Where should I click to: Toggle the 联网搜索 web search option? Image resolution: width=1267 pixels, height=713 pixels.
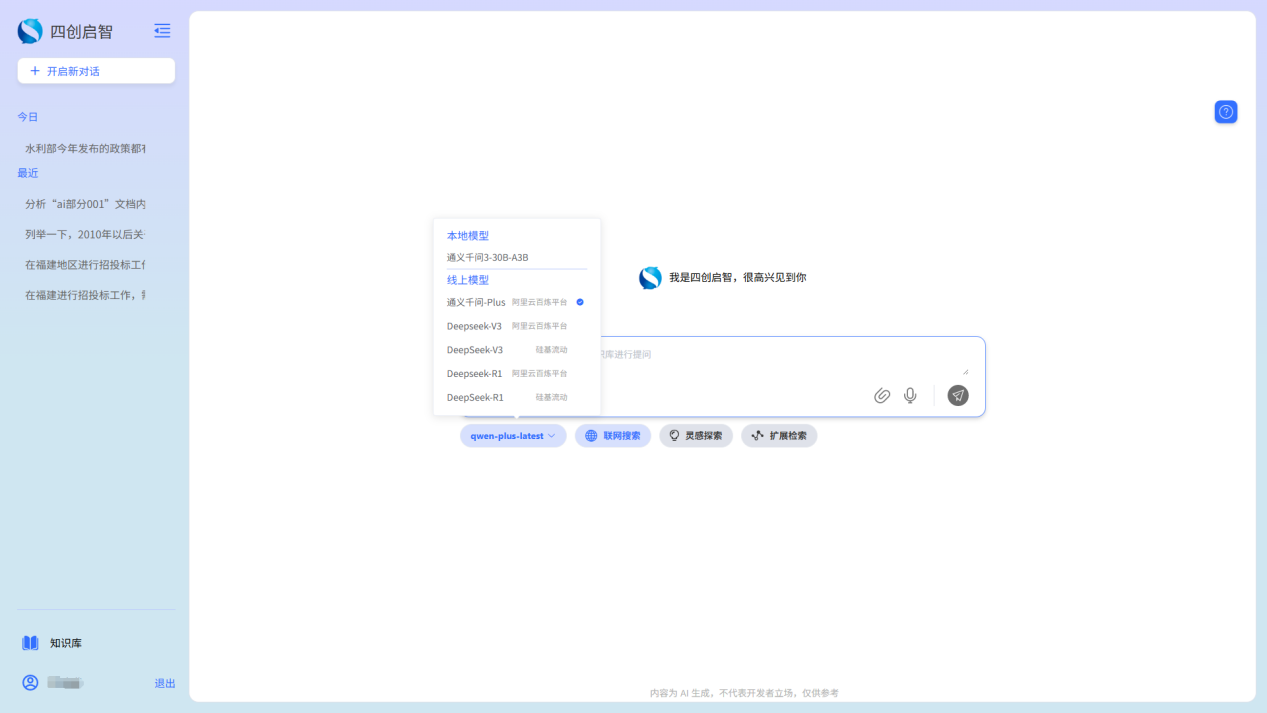point(613,436)
